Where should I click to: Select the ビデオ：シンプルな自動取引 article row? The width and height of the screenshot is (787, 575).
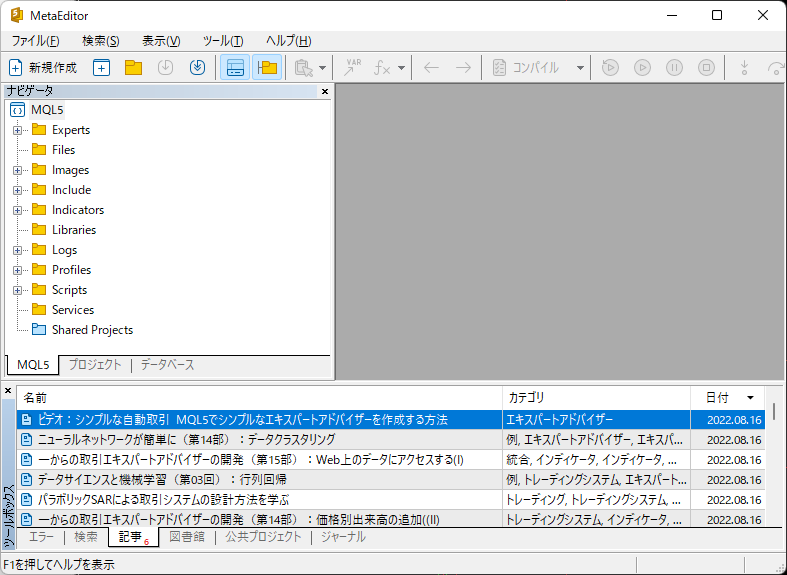coord(391,419)
